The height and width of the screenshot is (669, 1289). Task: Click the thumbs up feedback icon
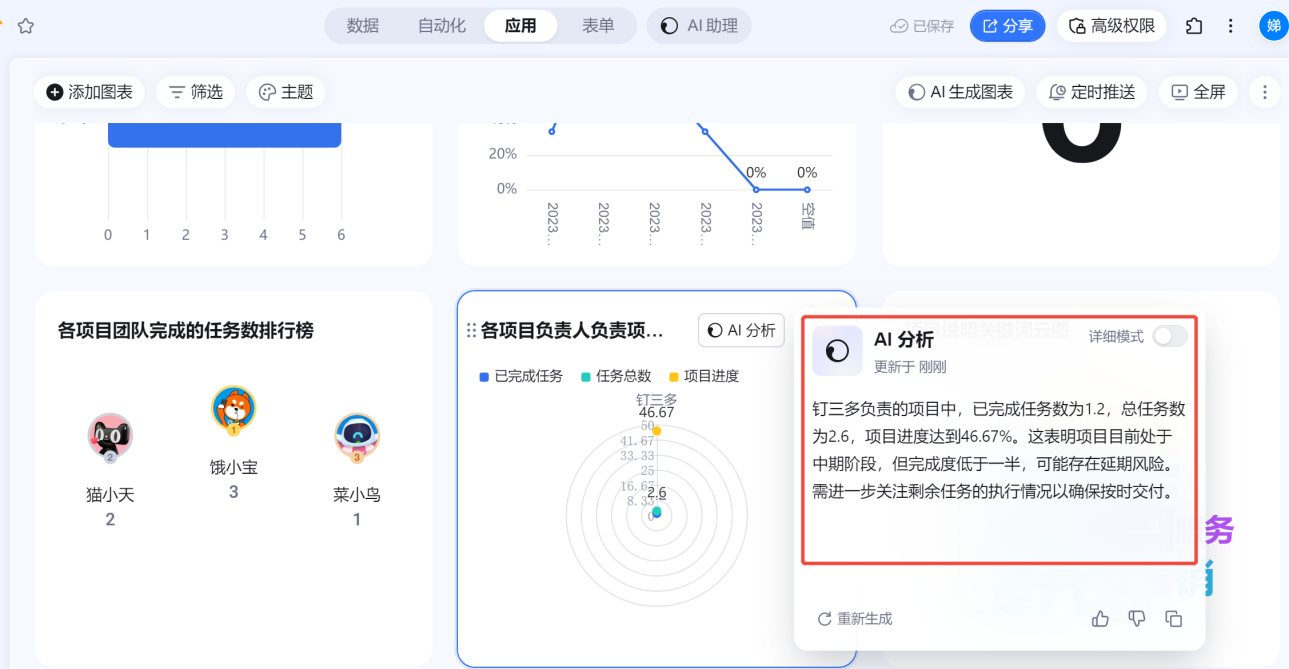[x=1101, y=619]
